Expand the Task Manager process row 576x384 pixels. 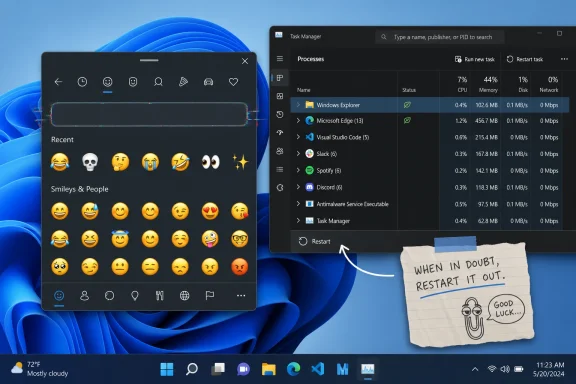coord(298,220)
